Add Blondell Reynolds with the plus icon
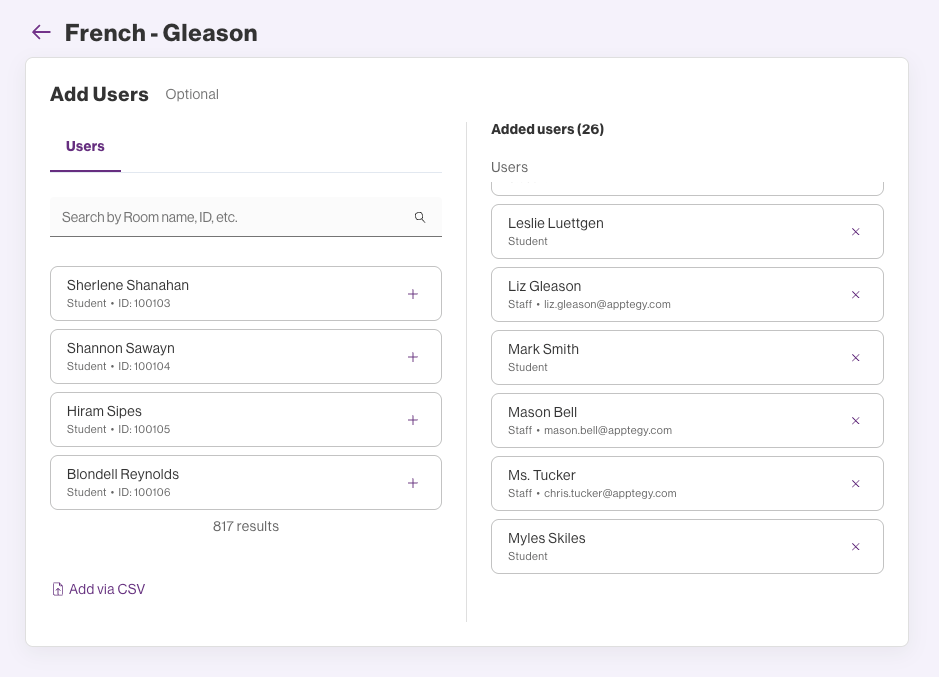 point(413,483)
